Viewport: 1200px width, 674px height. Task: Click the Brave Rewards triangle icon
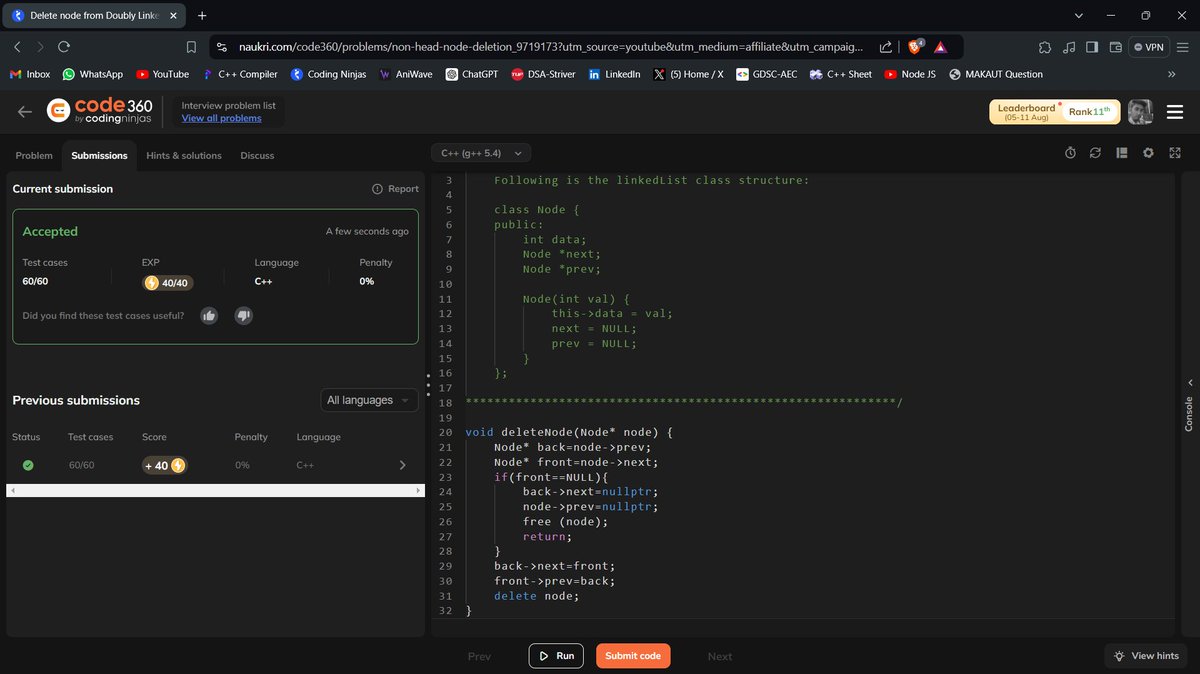coord(940,47)
